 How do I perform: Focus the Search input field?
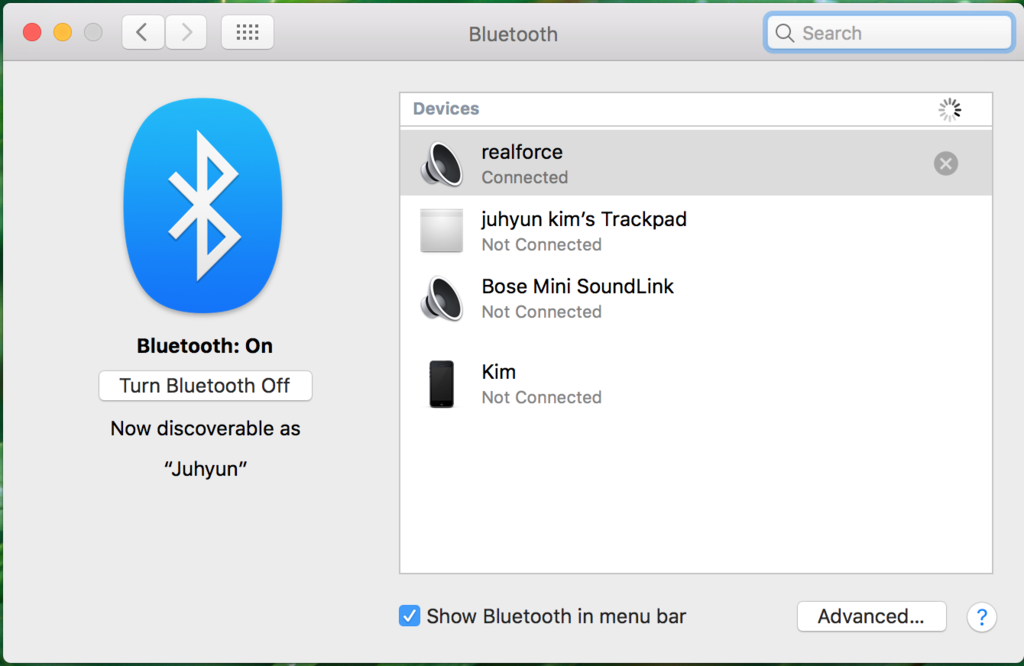point(889,33)
